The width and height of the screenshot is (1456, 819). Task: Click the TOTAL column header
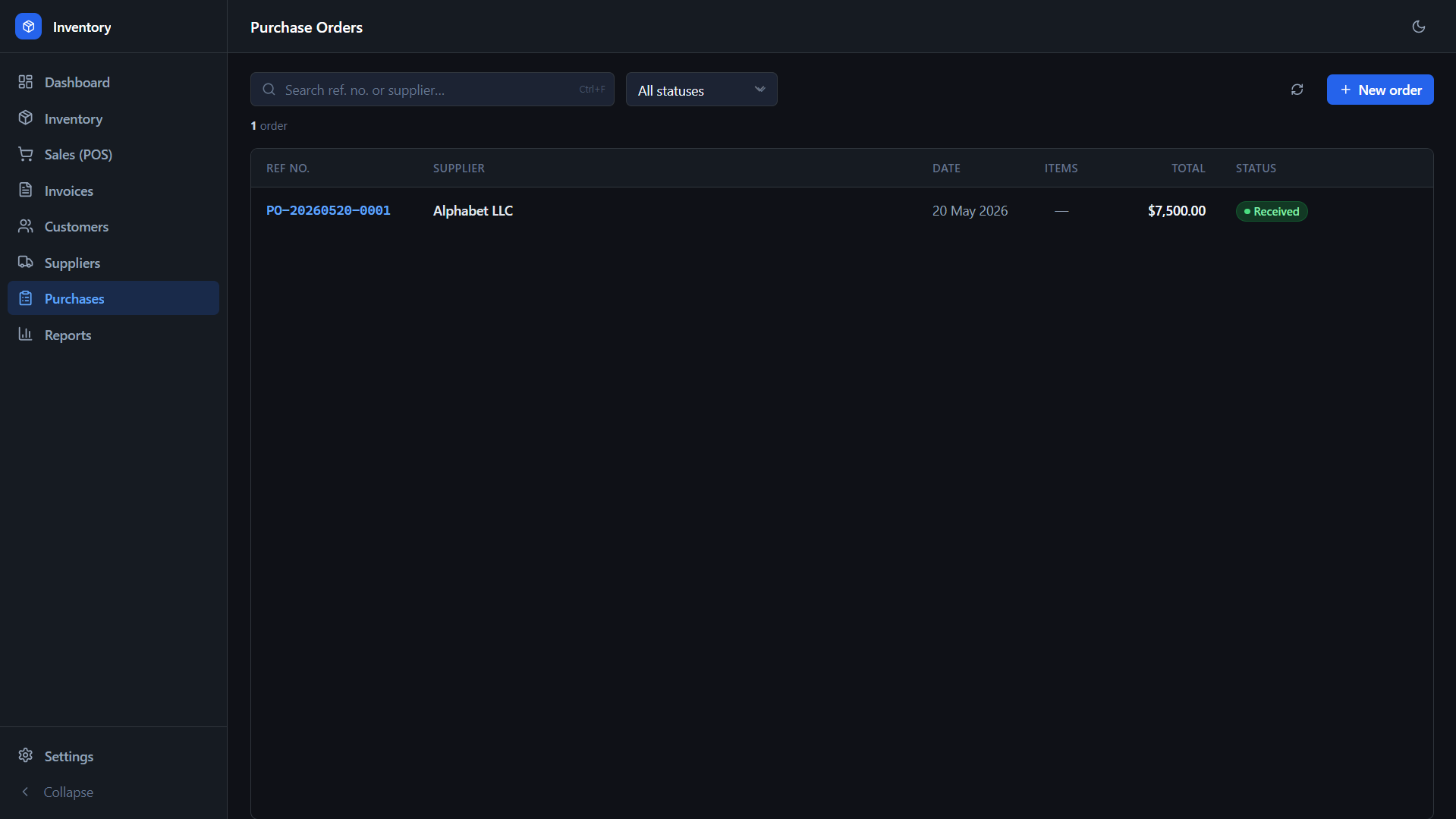click(x=1188, y=169)
